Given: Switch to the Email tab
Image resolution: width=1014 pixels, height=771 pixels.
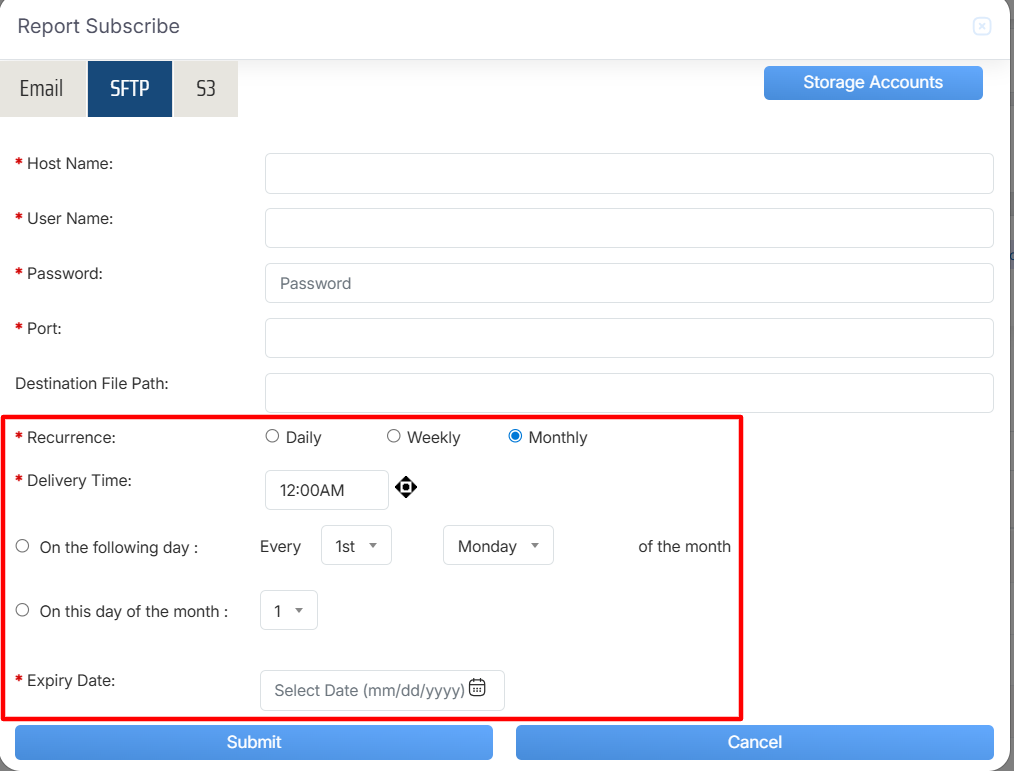Looking at the screenshot, I should click(x=42, y=89).
